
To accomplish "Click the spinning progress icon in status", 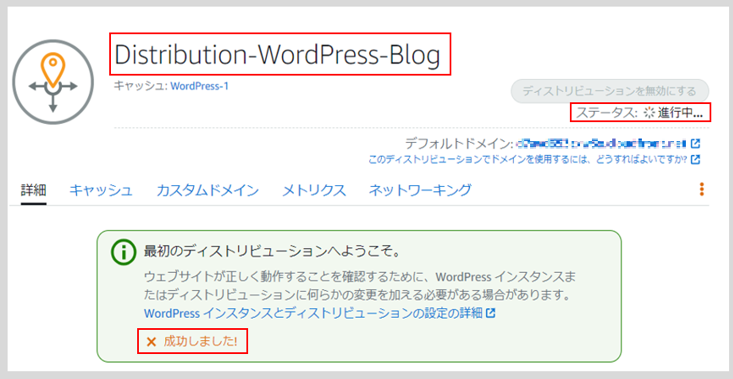I will tap(649, 113).
